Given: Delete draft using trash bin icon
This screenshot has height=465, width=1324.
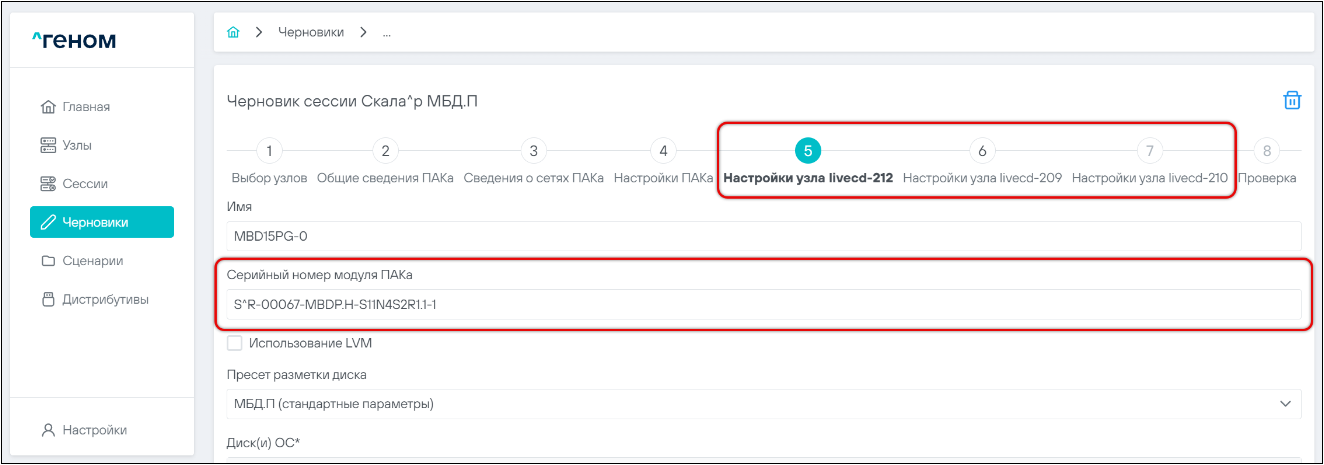Looking at the screenshot, I should tap(1292, 100).
